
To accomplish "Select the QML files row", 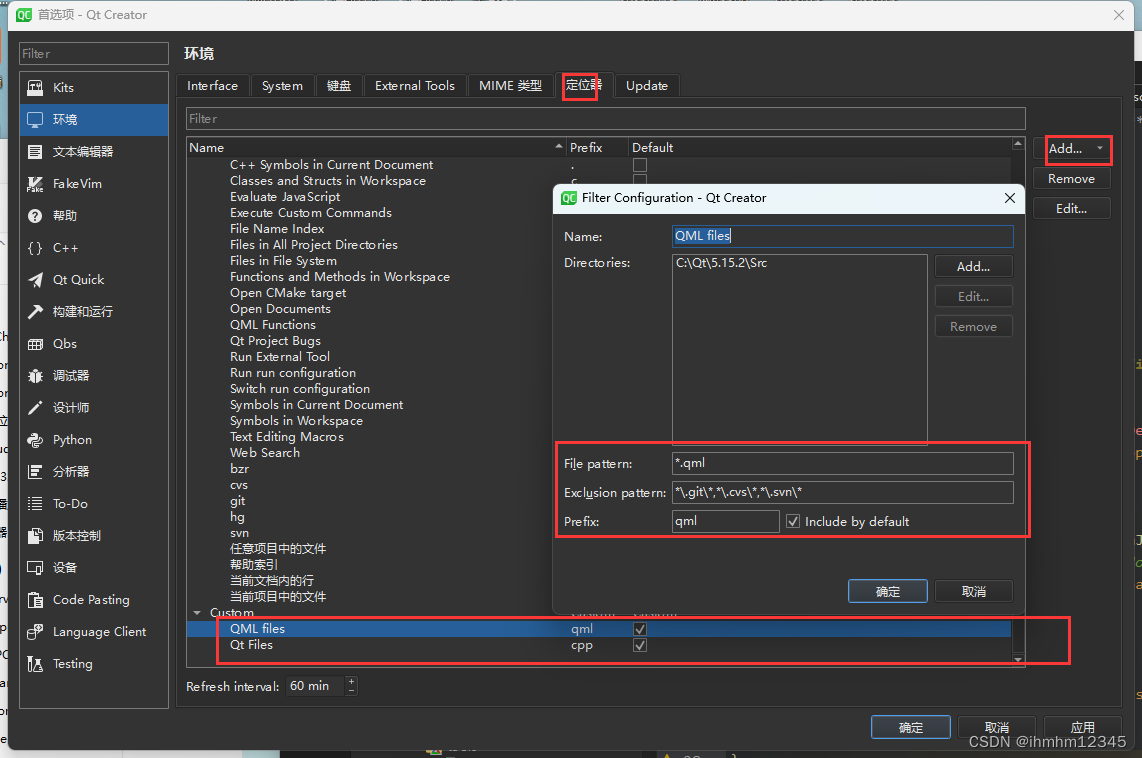I will click(599, 629).
